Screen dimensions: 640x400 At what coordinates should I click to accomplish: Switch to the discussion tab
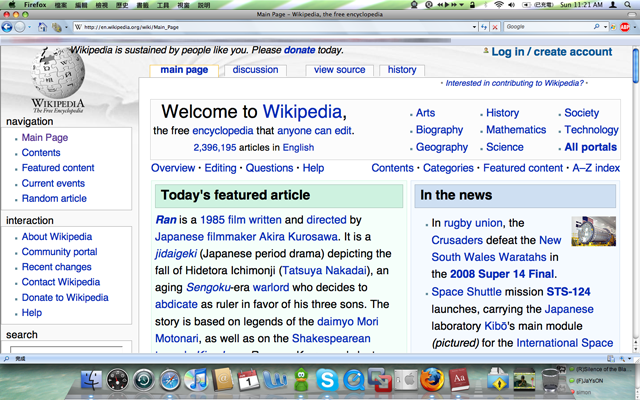(256, 70)
